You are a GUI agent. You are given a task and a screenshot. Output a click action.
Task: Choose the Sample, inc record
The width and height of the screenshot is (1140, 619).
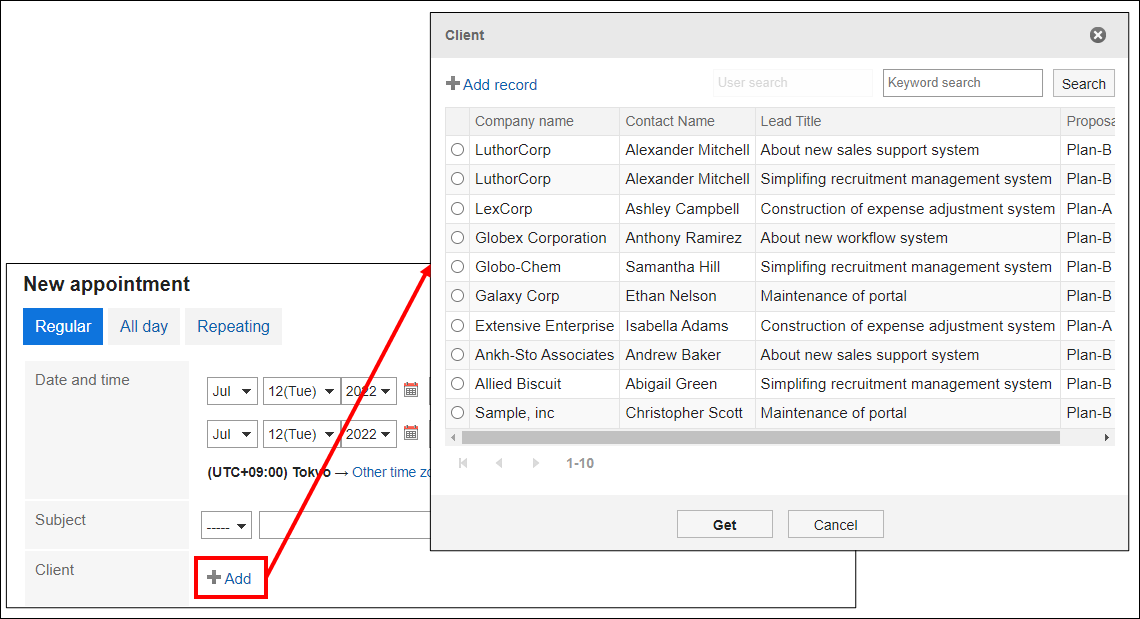[457, 412]
